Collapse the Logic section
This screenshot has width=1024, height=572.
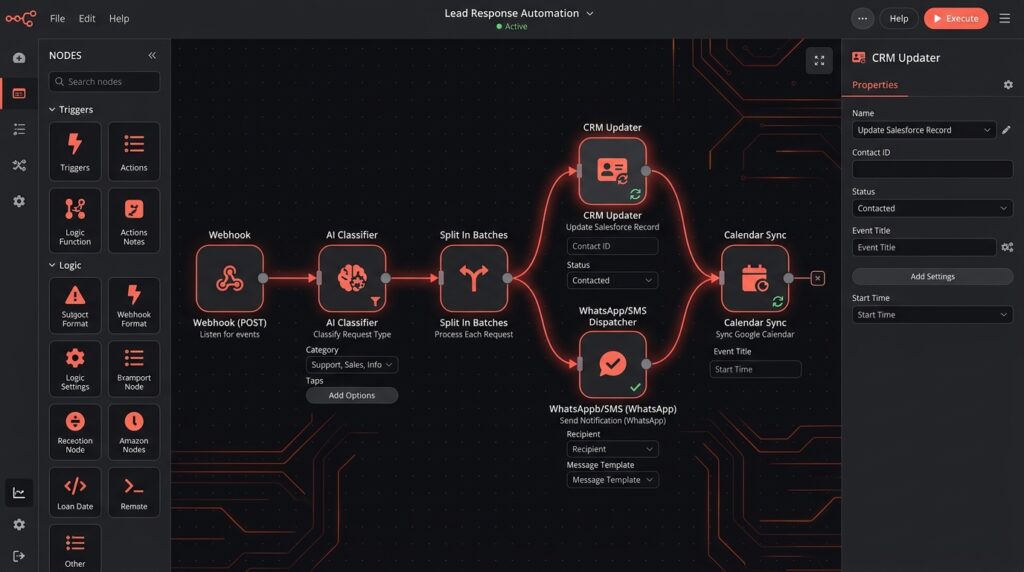pos(52,265)
